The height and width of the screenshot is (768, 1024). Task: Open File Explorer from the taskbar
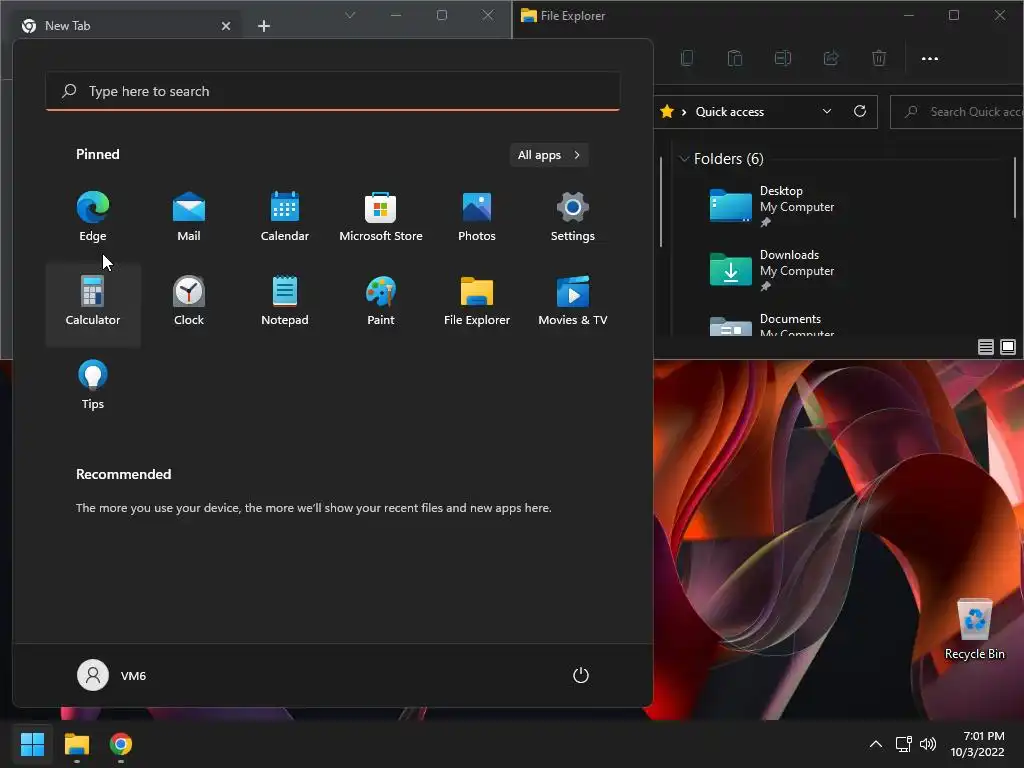[76, 744]
